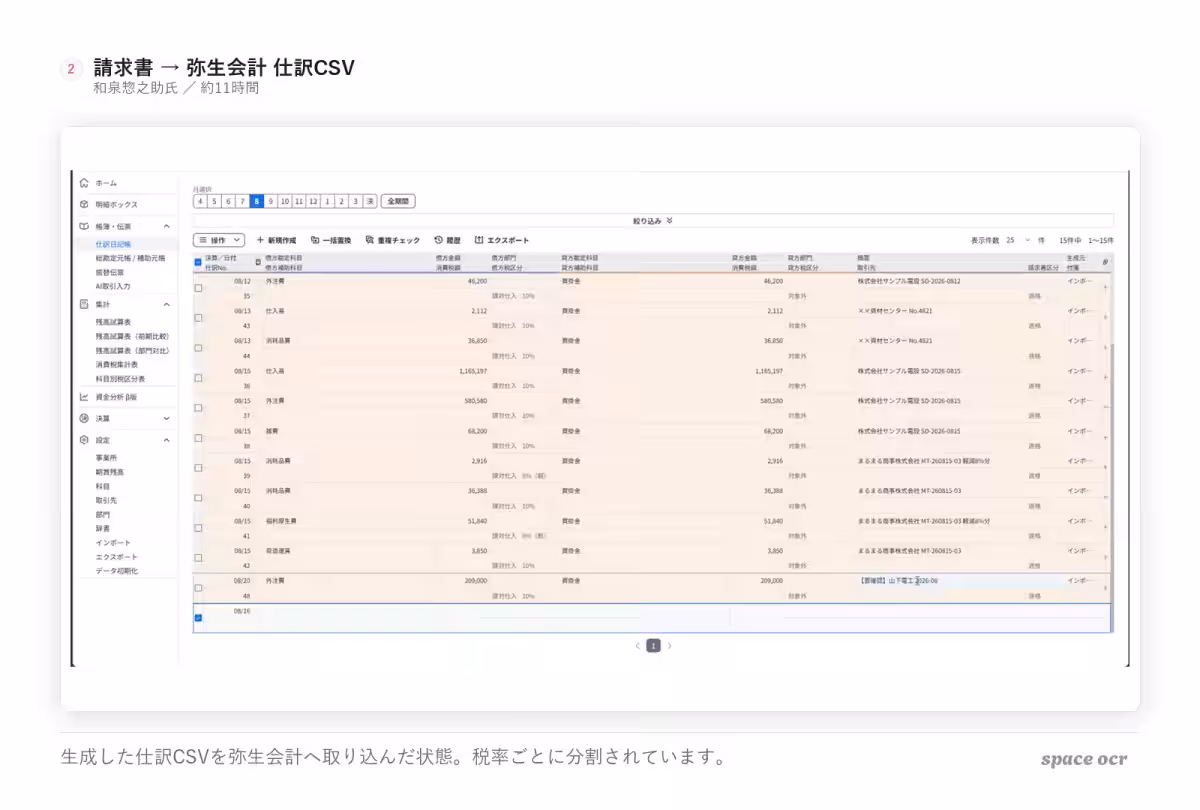Image resolution: width=1200 pixels, height=810 pixels.
Task: Check the box for the 08/13 仕入高 2,112 row
Action: 198,318
